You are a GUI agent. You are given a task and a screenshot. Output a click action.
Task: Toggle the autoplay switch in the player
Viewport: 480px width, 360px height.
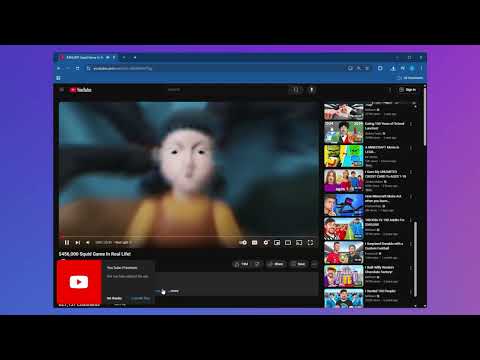(243, 242)
